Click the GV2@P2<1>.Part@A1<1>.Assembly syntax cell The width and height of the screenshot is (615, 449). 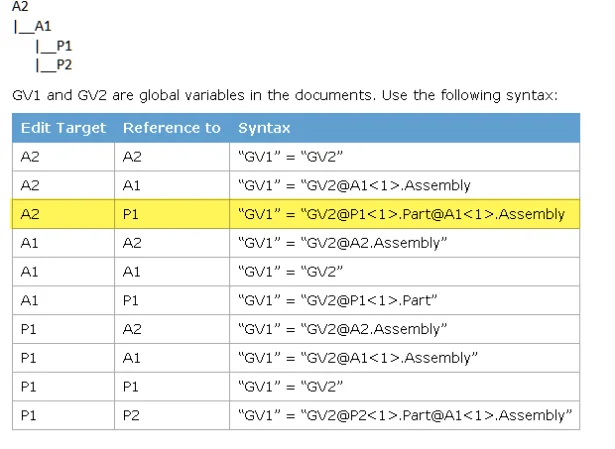(x=404, y=415)
